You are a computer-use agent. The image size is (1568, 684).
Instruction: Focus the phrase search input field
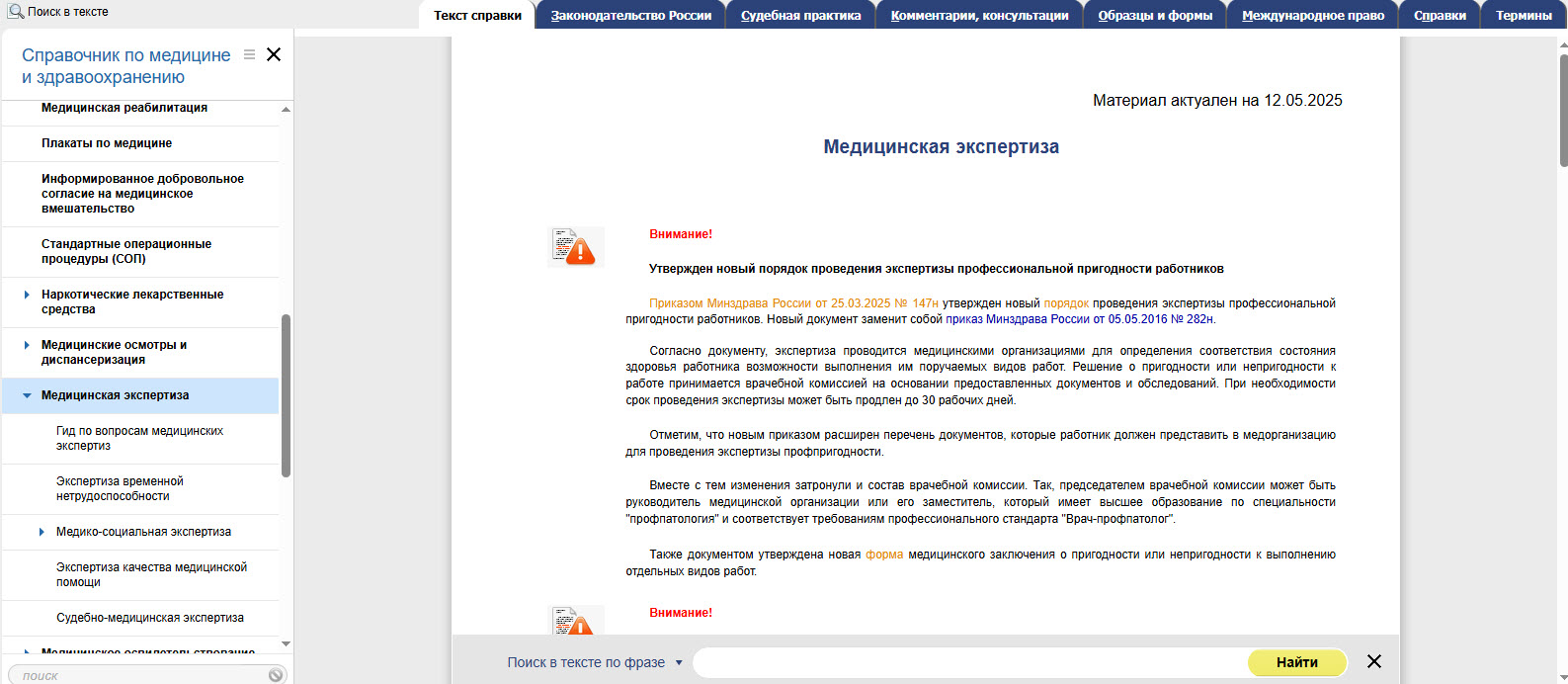pos(970,662)
